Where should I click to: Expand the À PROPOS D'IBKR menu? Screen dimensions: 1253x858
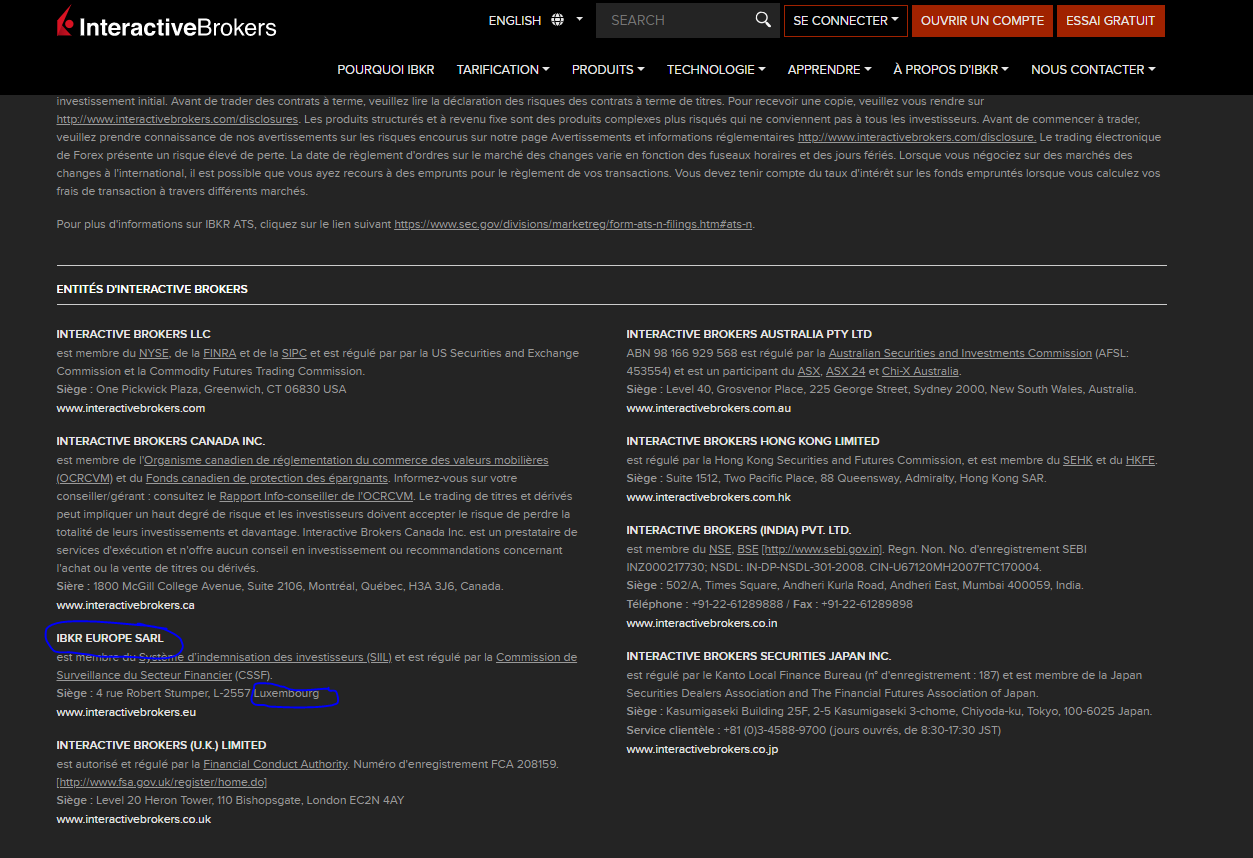click(x=951, y=69)
